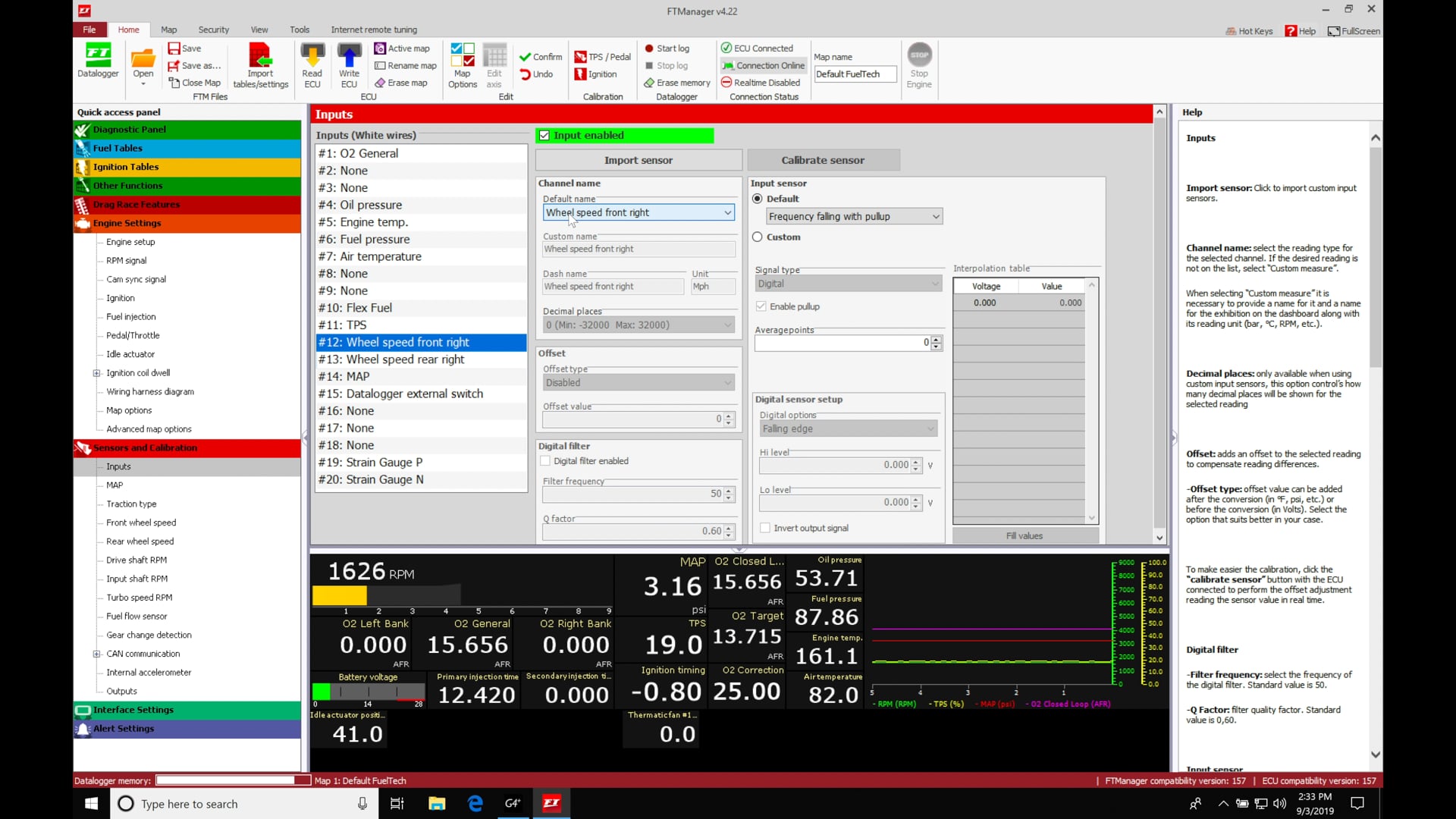Click the Map name text field
Viewport: 1456px width, 819px height.
point(855,74)
